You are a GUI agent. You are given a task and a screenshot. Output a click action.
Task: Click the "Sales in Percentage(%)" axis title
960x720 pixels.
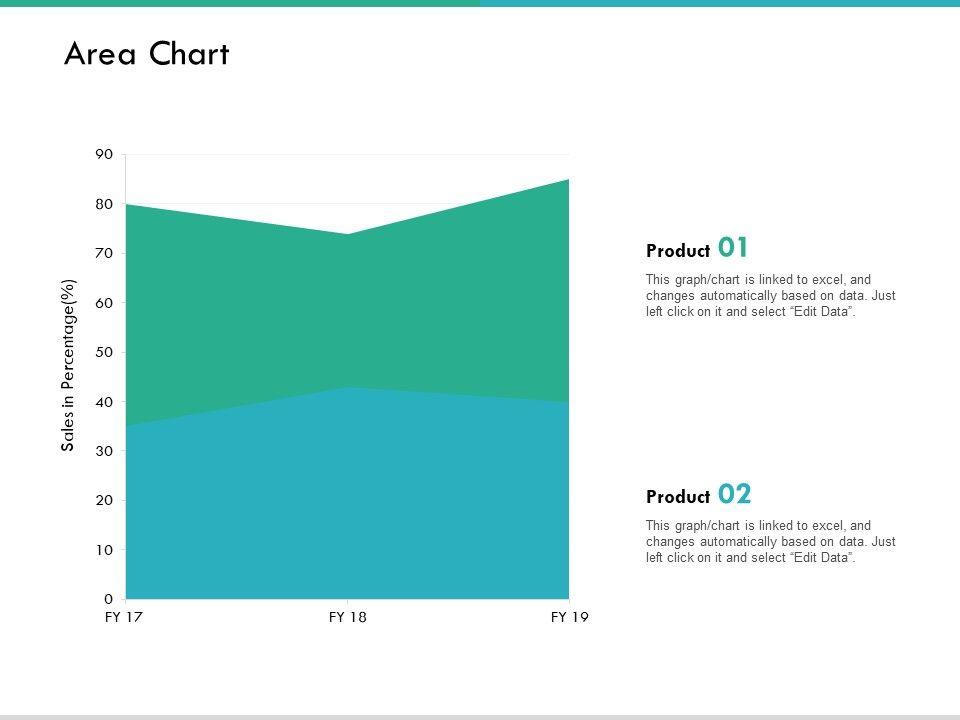[68, 364]
